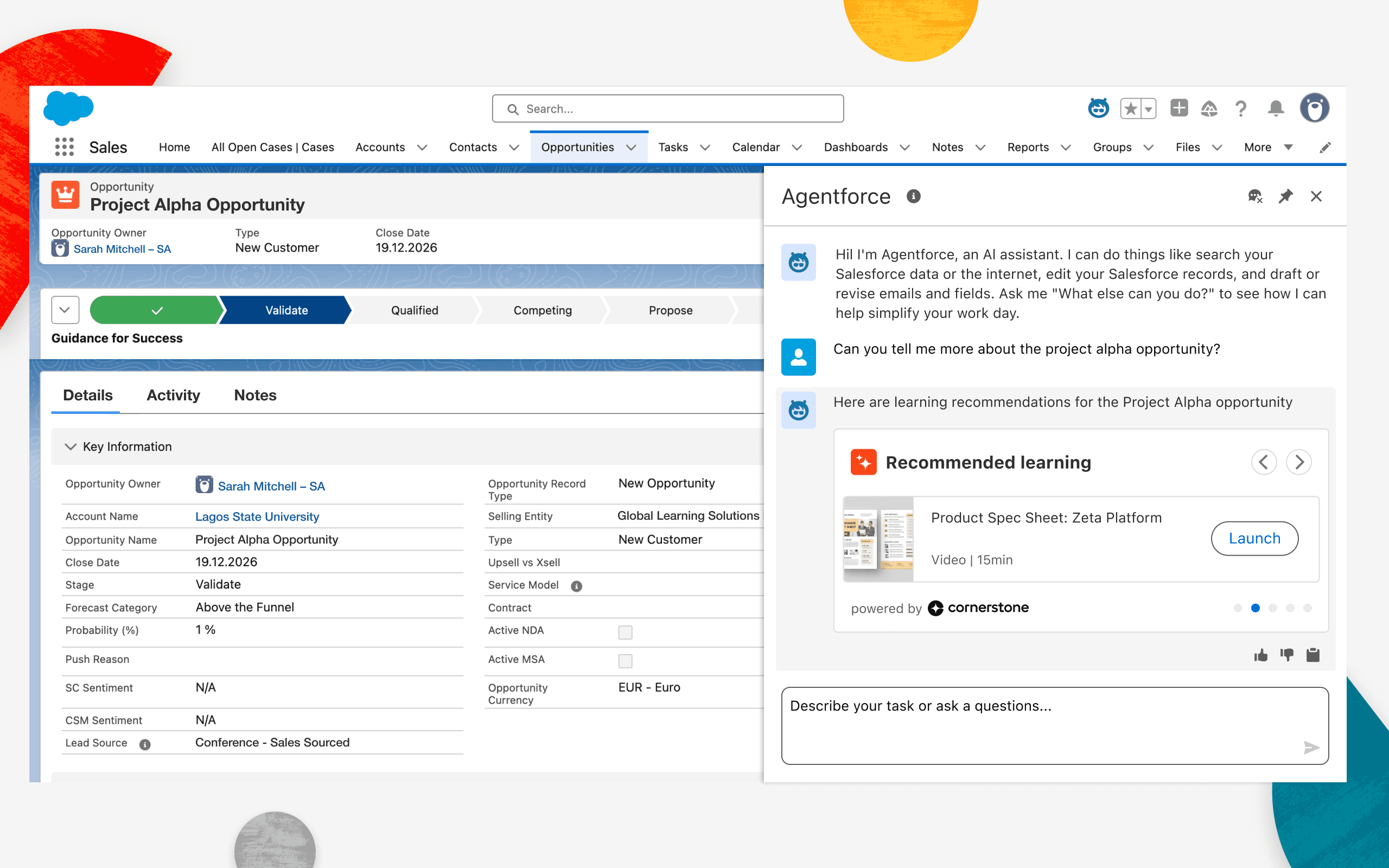Open the Global Actions plus icon
Image resolution: width=1389 pixels, height=868 pixels.
(x=1179, y=108)
